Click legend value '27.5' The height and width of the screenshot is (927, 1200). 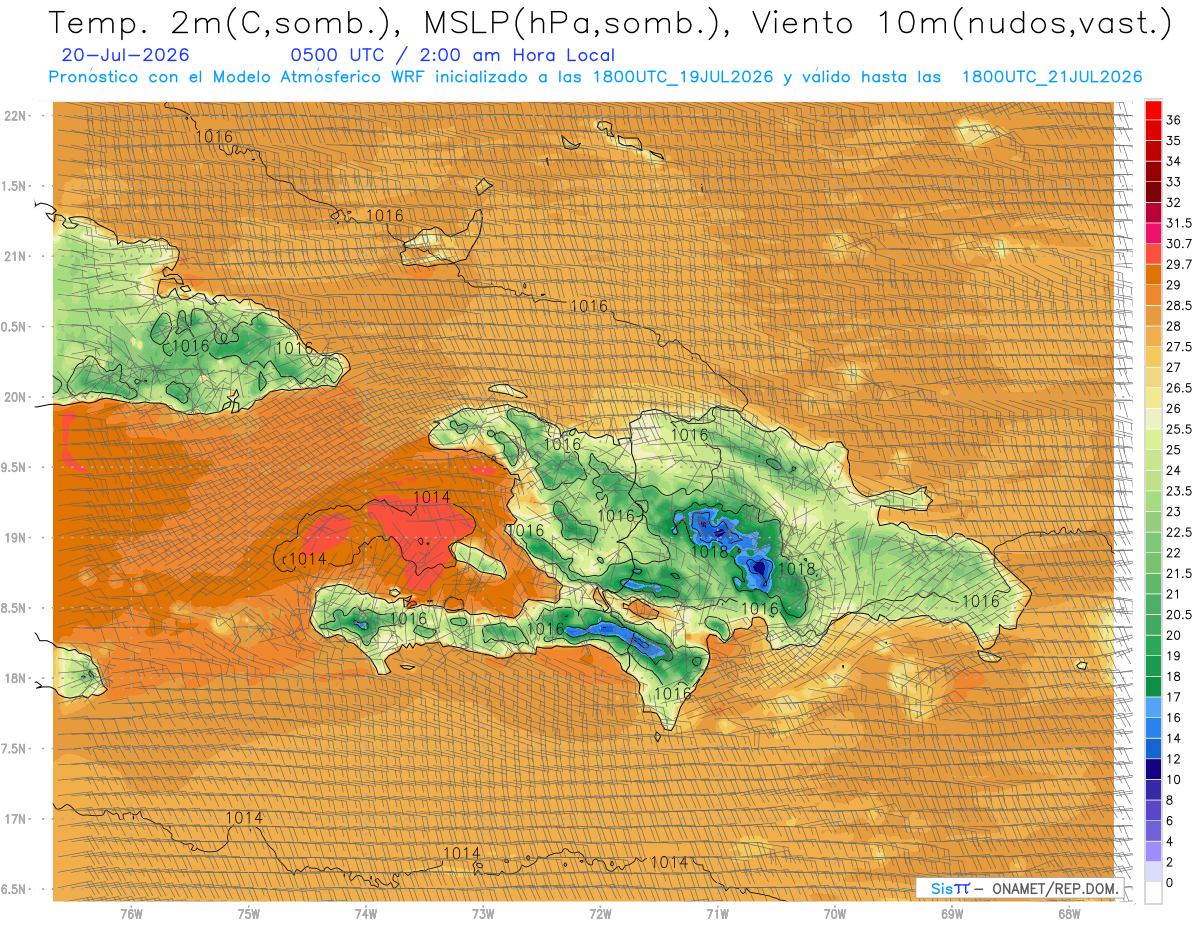click(x=1179, y=346)
